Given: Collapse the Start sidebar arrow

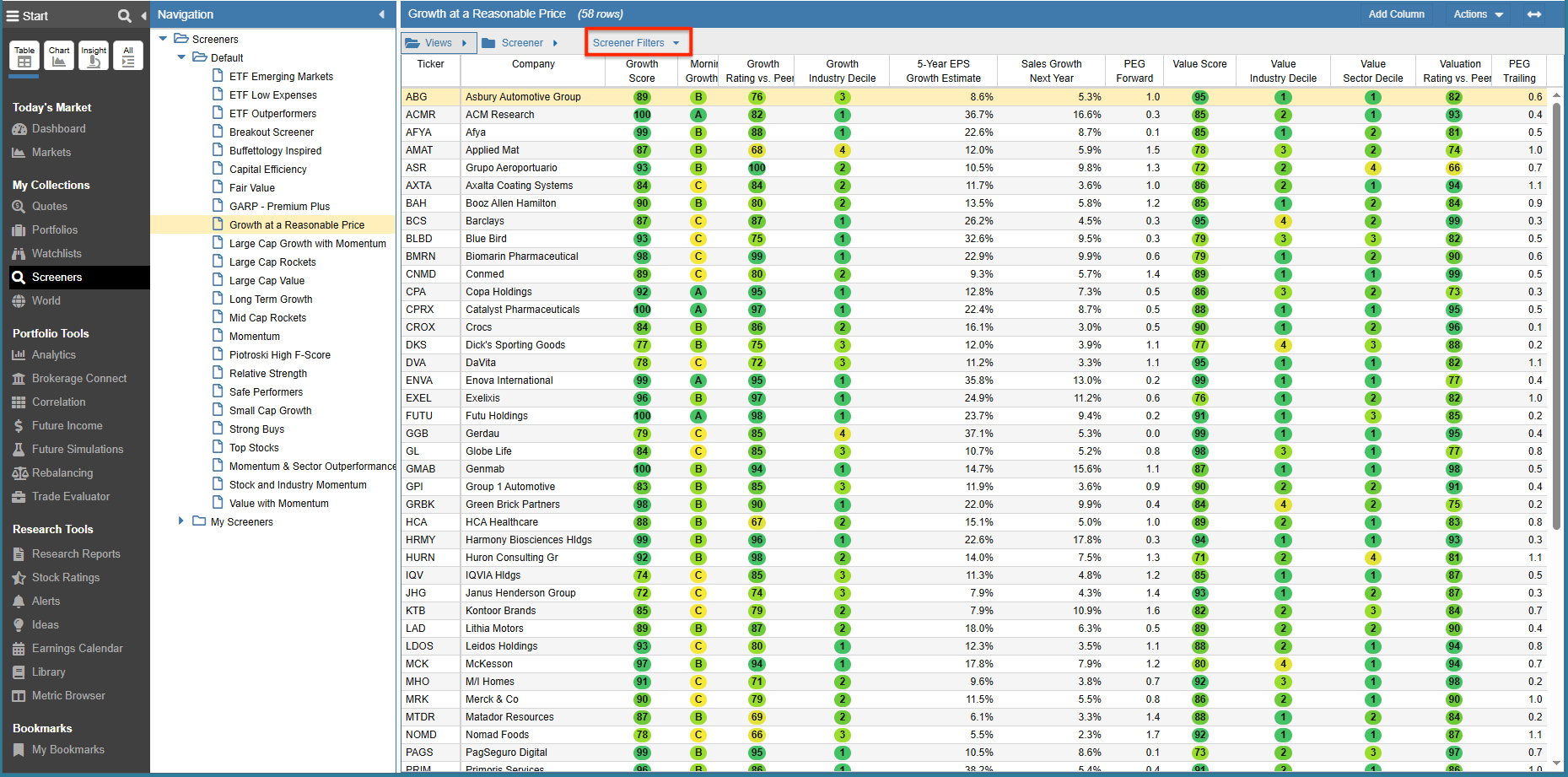Looking at the screenshot, I should click(x=143, y=15).
